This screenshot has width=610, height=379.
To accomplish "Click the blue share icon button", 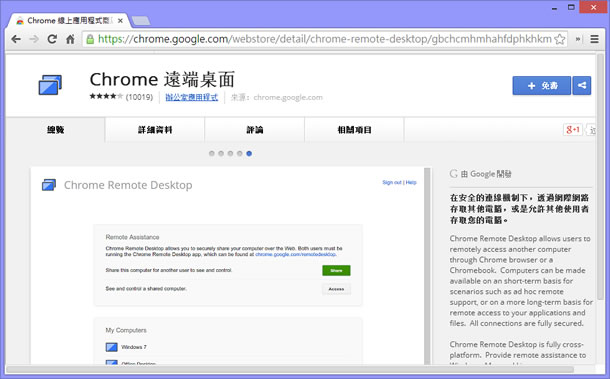I will (x=582, y=86).
